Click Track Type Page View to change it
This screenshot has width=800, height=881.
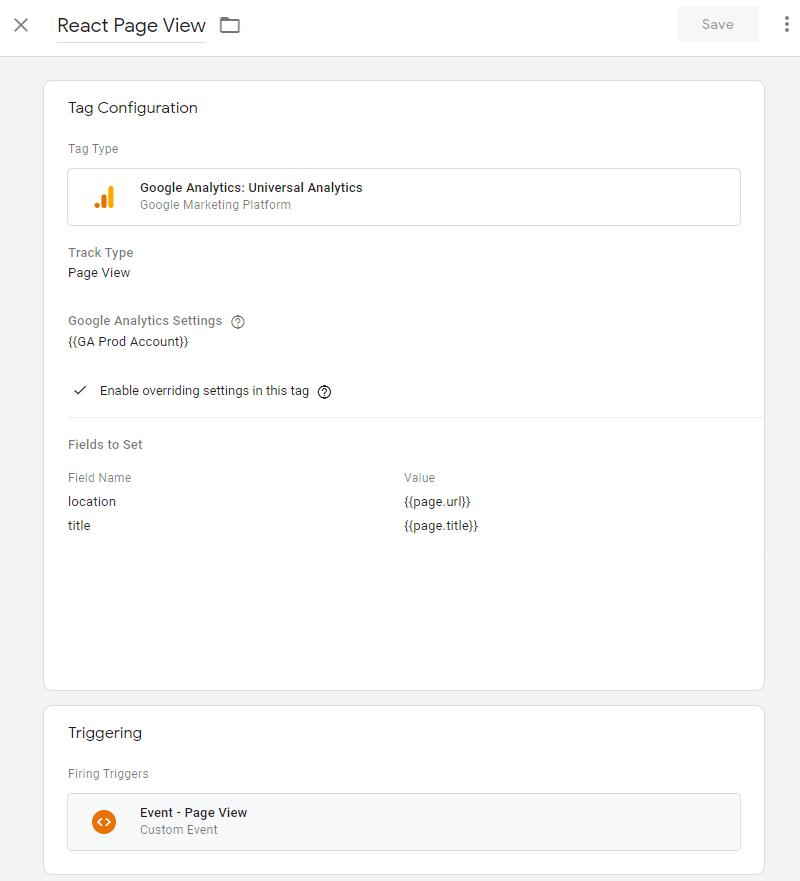(98, 272)
